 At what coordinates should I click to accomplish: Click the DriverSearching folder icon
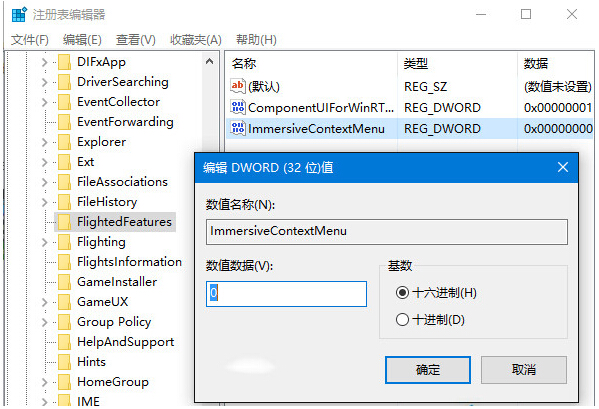click(64, 82)
